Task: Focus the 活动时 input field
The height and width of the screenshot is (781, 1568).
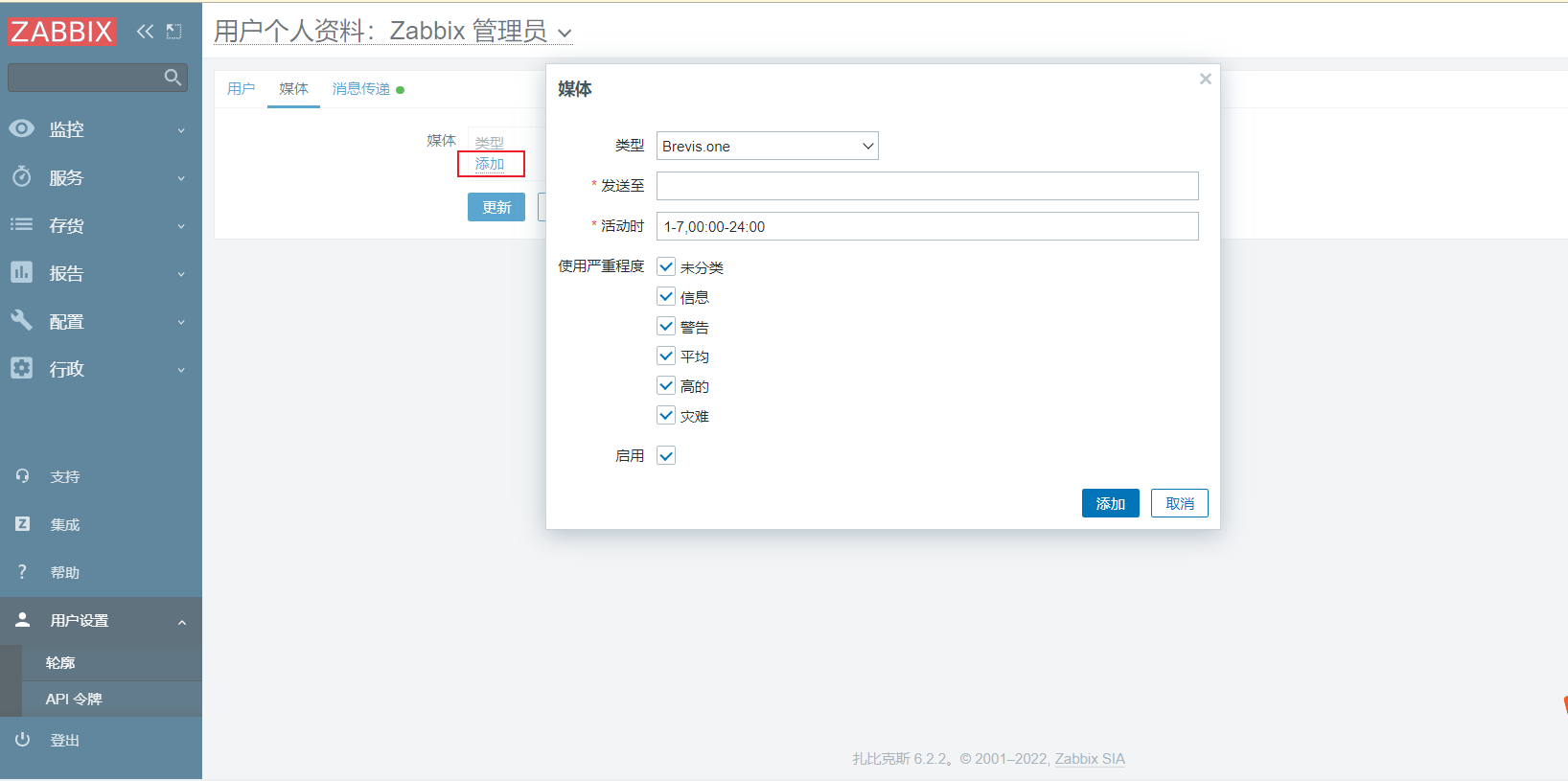Action: coord(927,226)
